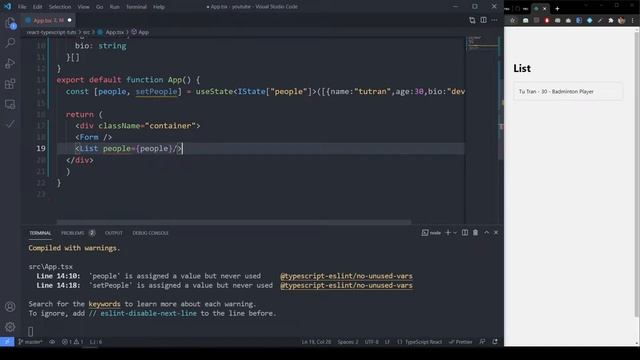Open the second @typescript-eslint/no-unused-vars link
This screenshot has width=640, height=360.
pyautogui.click(x=346, y=285)
